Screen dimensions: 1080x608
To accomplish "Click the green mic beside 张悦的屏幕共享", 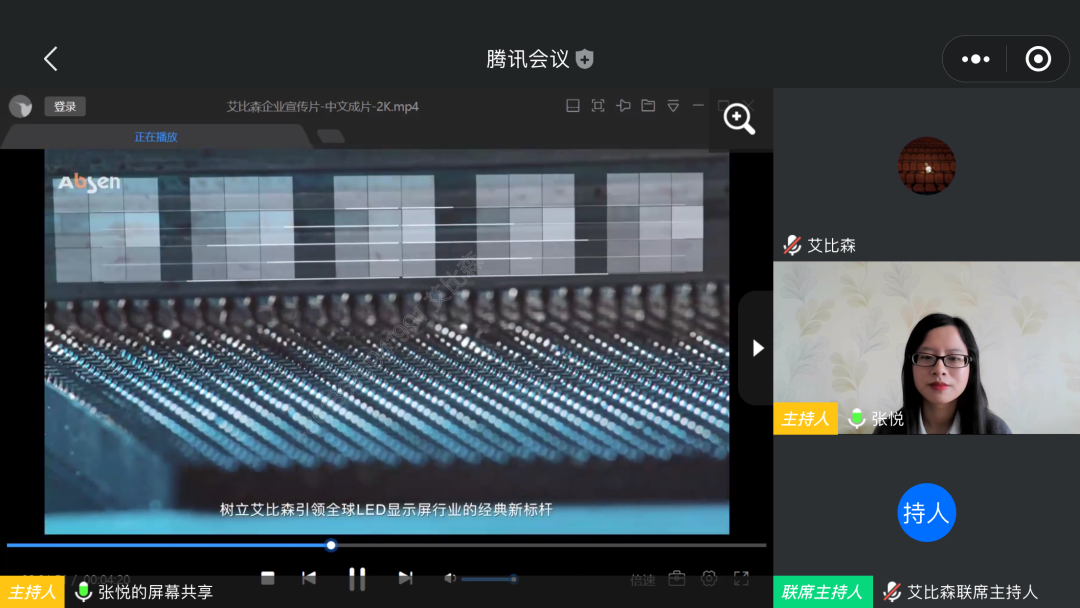I will (x=83, y=591).
